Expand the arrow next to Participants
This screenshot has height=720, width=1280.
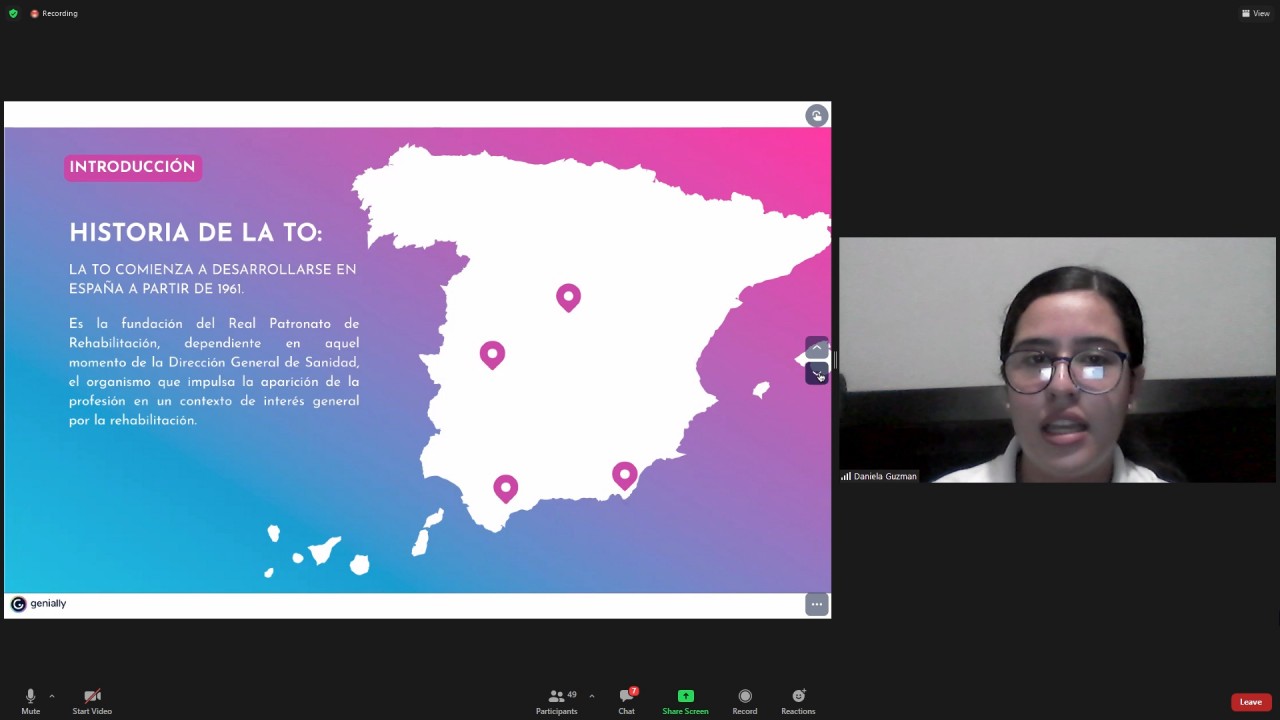pos(591,696)
